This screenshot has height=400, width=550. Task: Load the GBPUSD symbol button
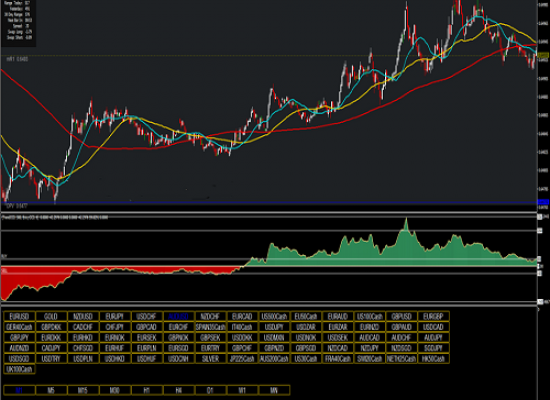[x=402, y=316]
